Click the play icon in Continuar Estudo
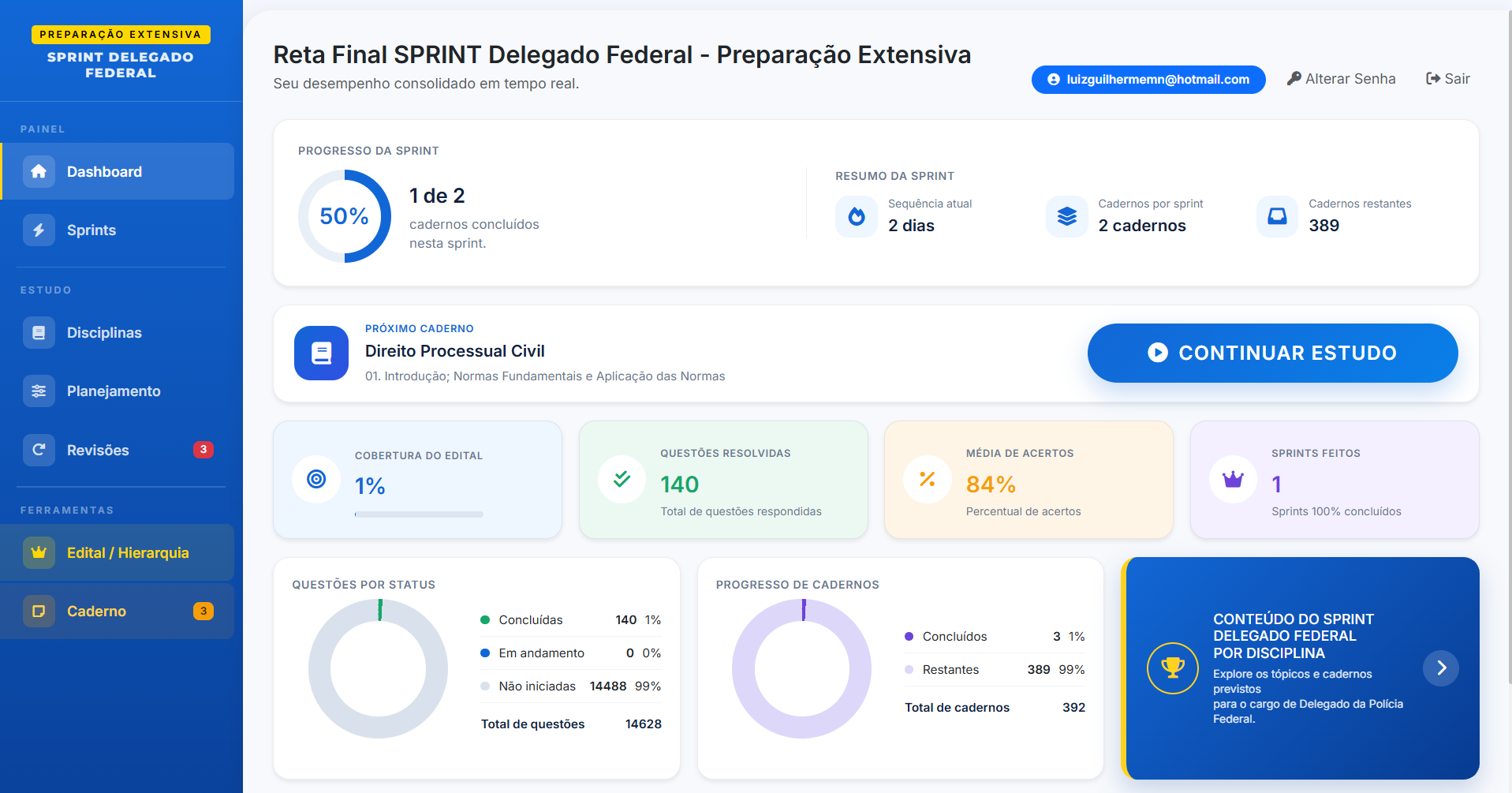This screenshot has width=1512, height=793. pos(1158,353)
